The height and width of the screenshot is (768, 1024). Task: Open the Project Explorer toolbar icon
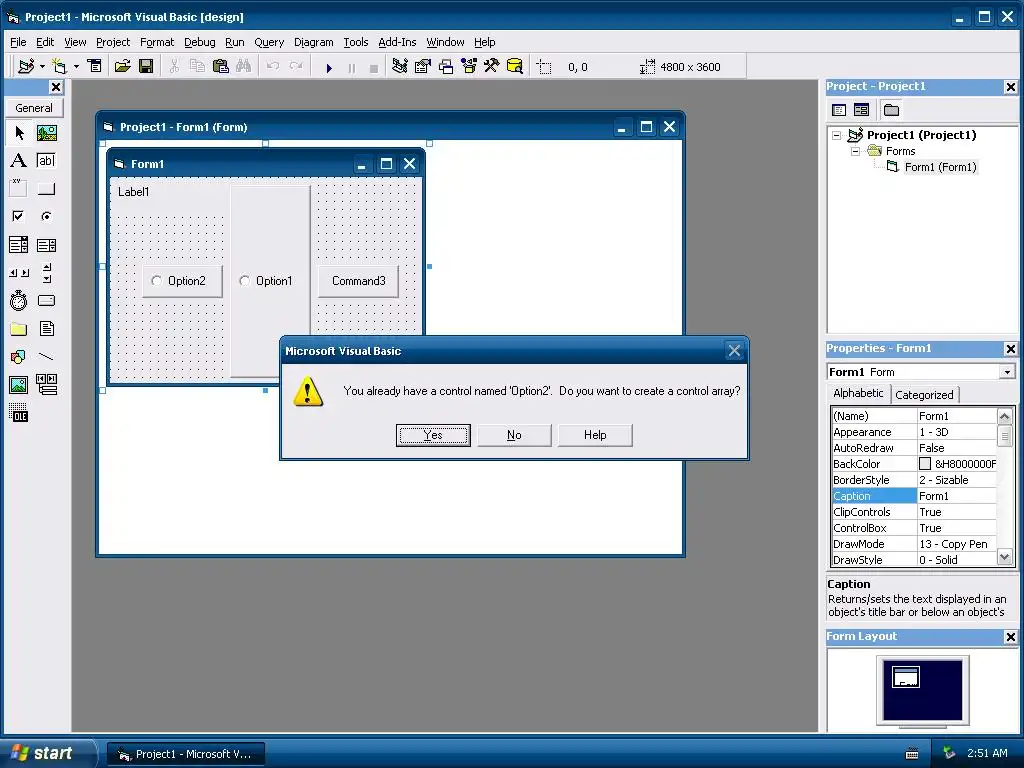pyautogui.click(x=400, y=67)
